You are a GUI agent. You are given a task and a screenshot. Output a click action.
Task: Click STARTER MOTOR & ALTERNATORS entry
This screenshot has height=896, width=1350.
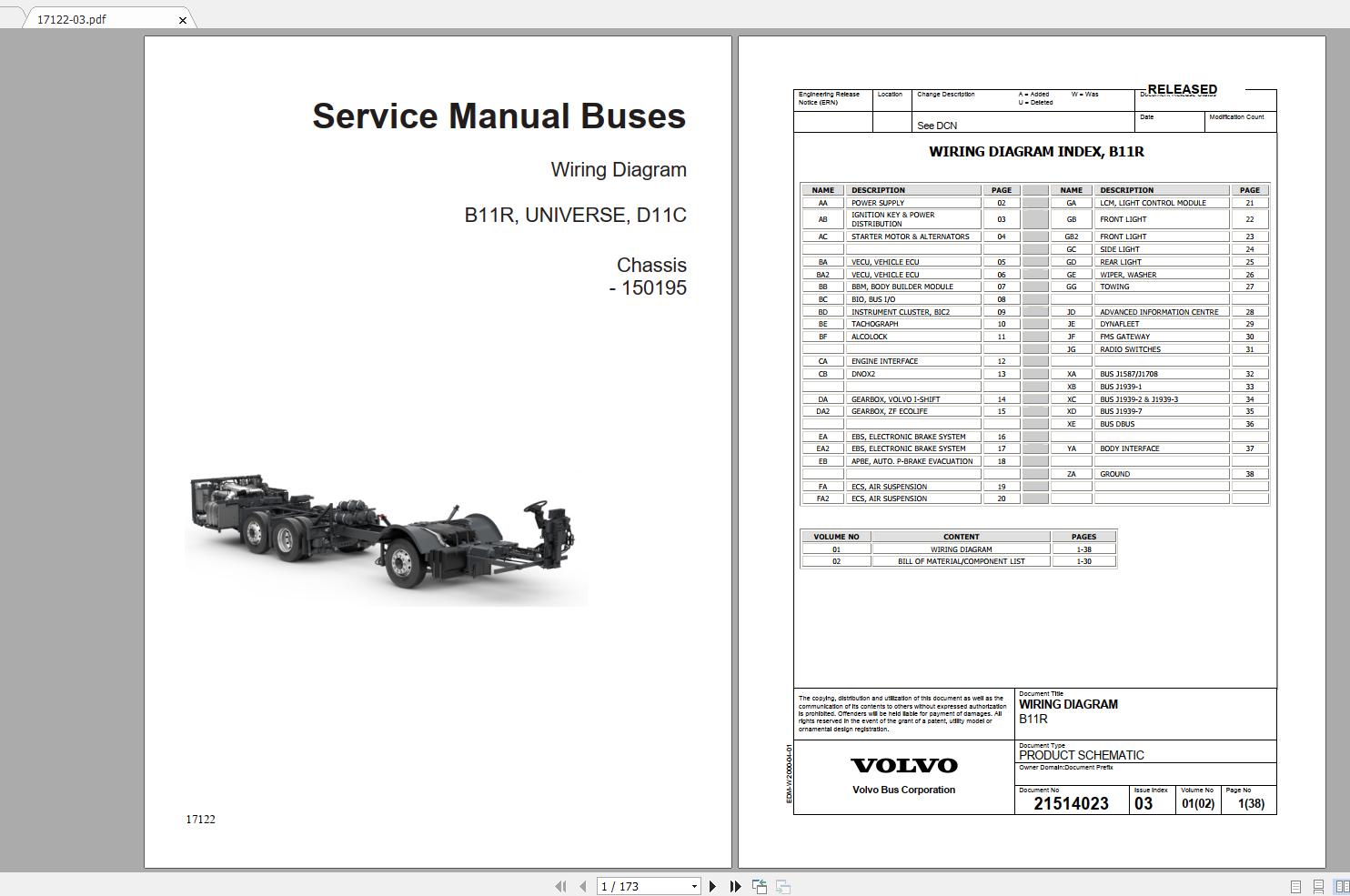point(913,237)
